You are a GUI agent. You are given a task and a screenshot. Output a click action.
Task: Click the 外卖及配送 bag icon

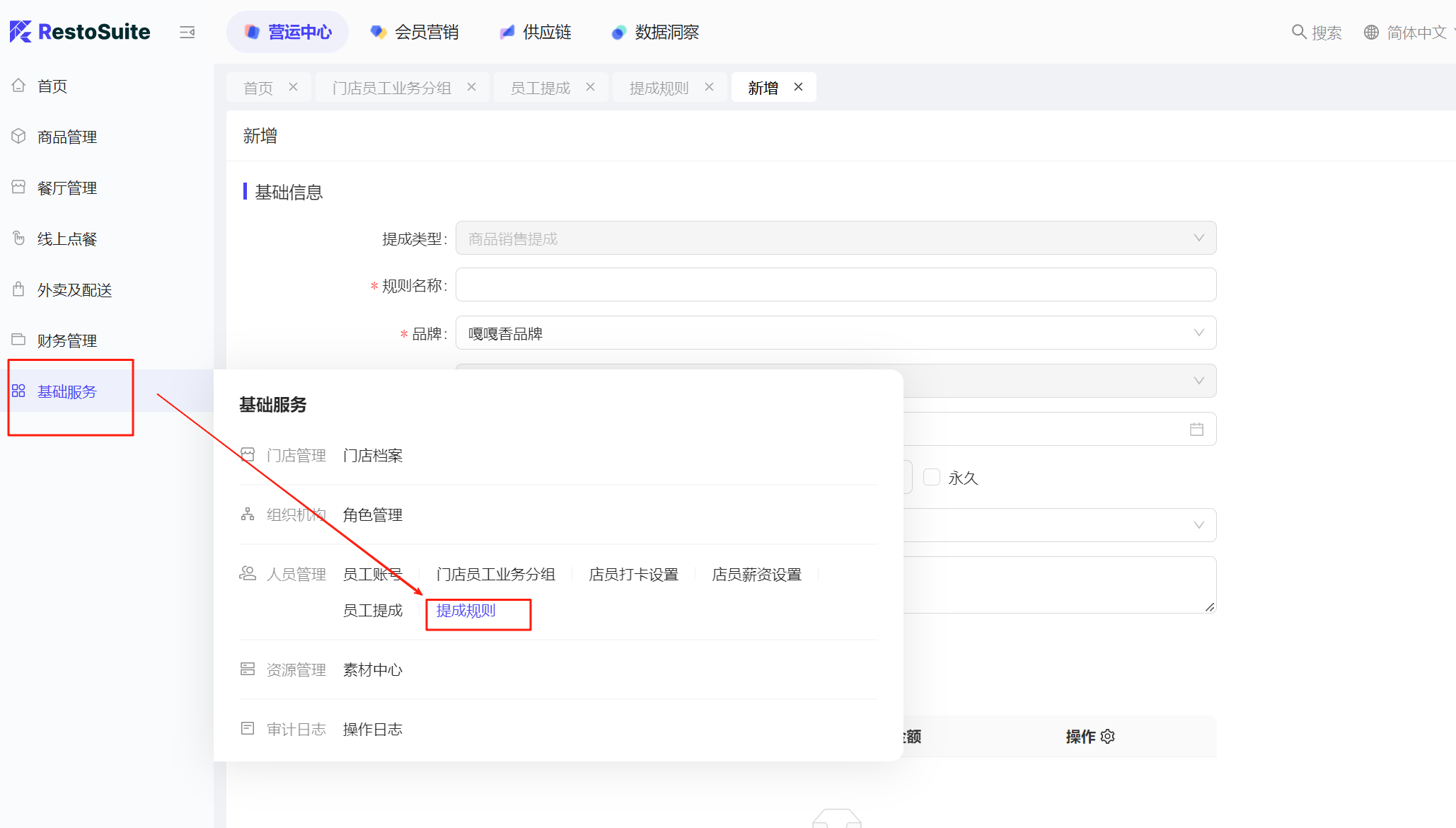coord(18,289)
